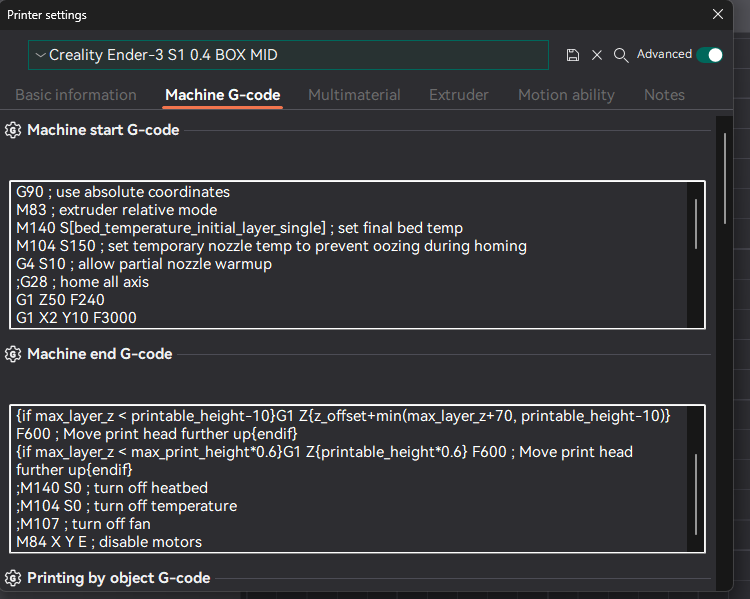Click the delete preset X icon

tap(597, 55)
